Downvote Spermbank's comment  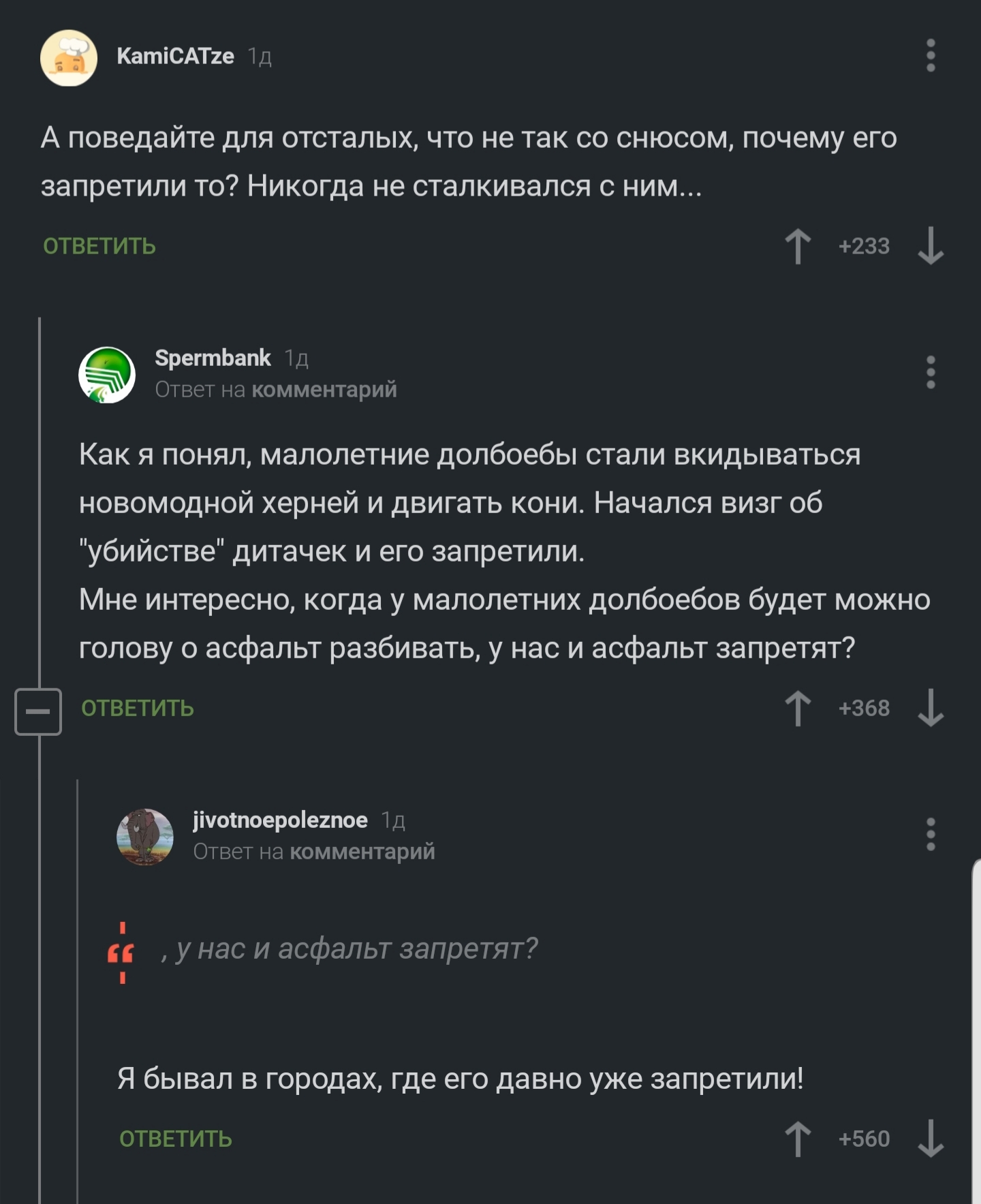click(x=930, y=709)
